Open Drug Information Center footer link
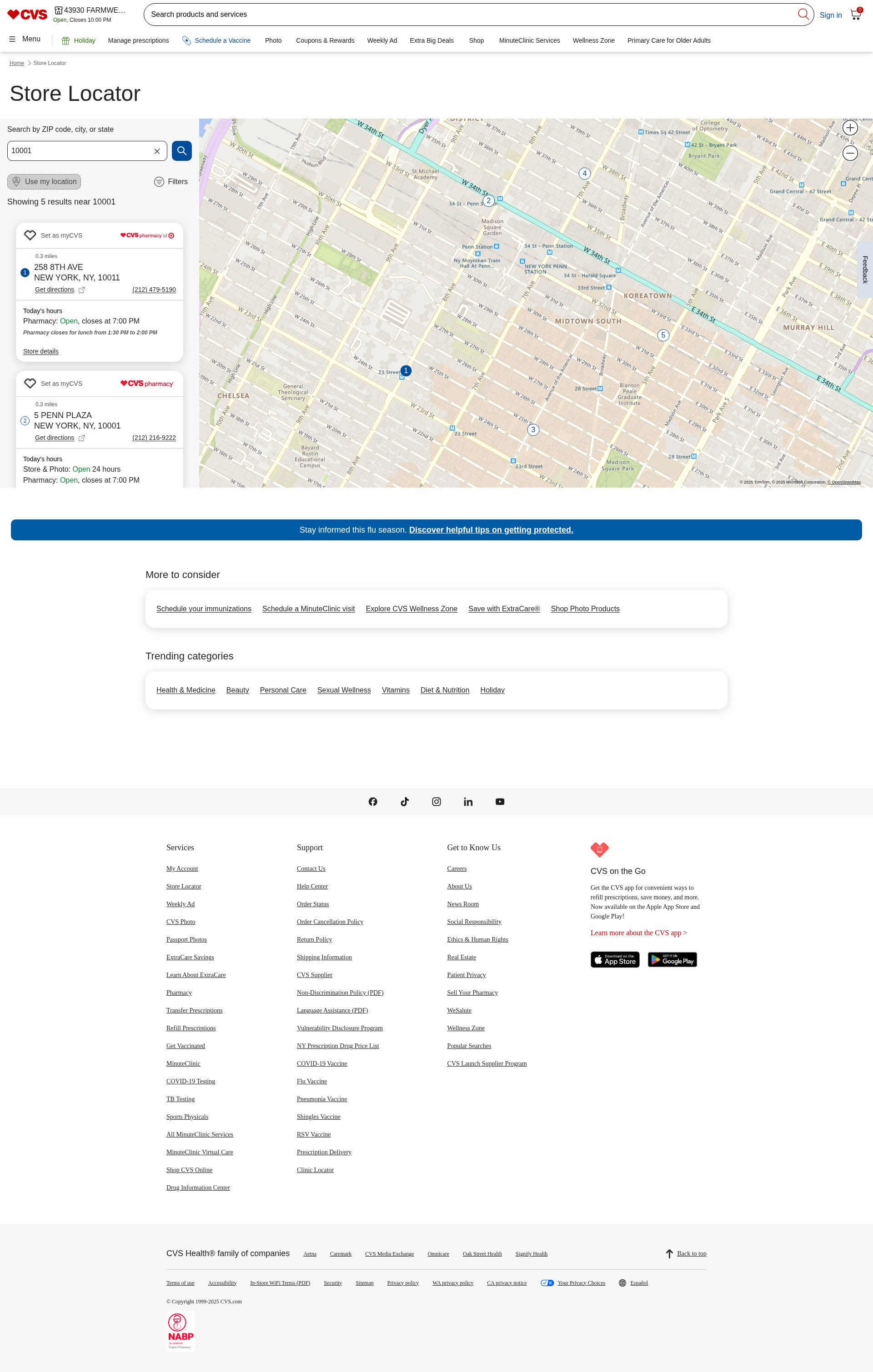The image size is (873, 1372). click(198, 1187)
